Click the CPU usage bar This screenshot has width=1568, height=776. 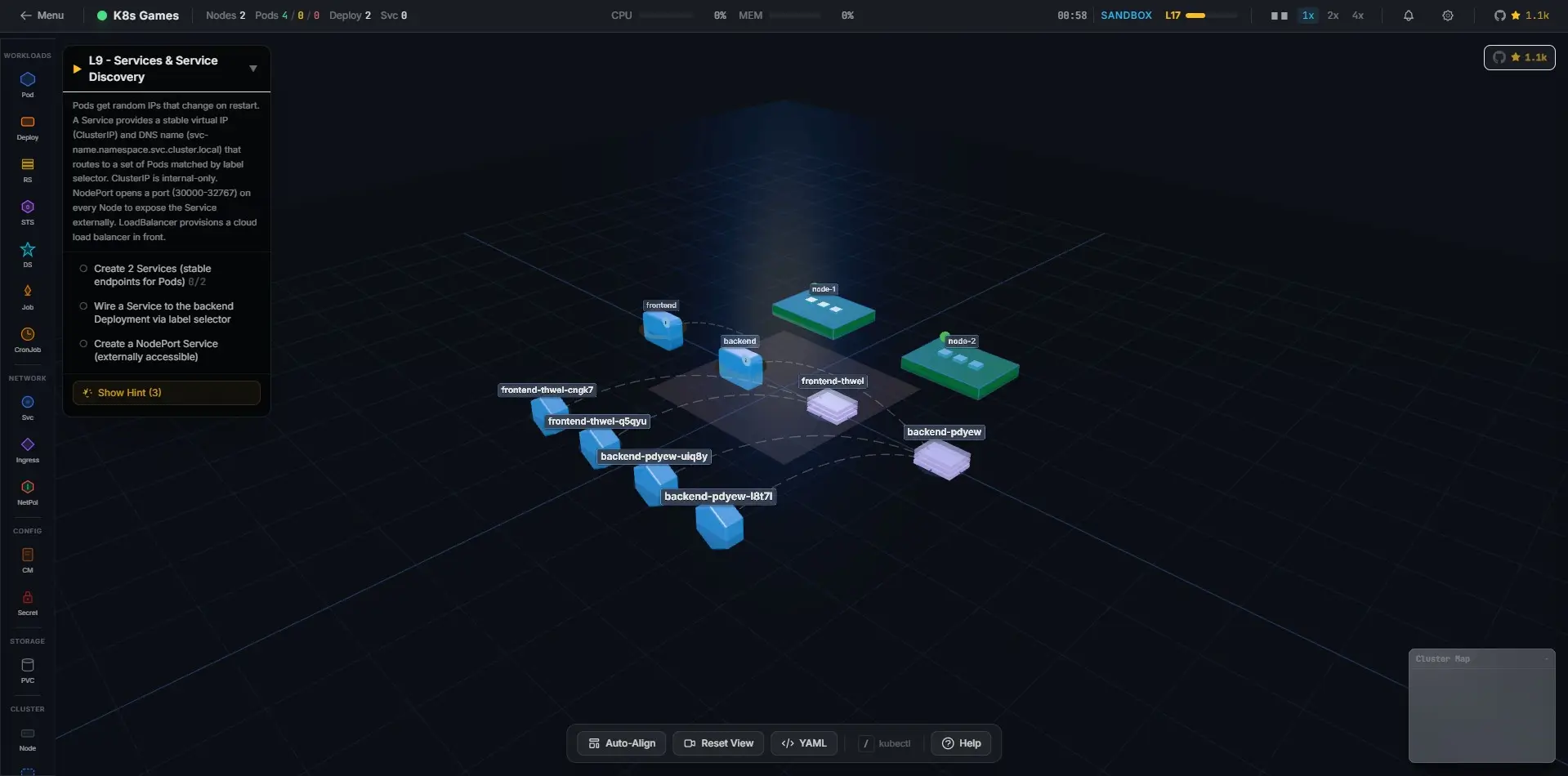[x=666, y=16]
